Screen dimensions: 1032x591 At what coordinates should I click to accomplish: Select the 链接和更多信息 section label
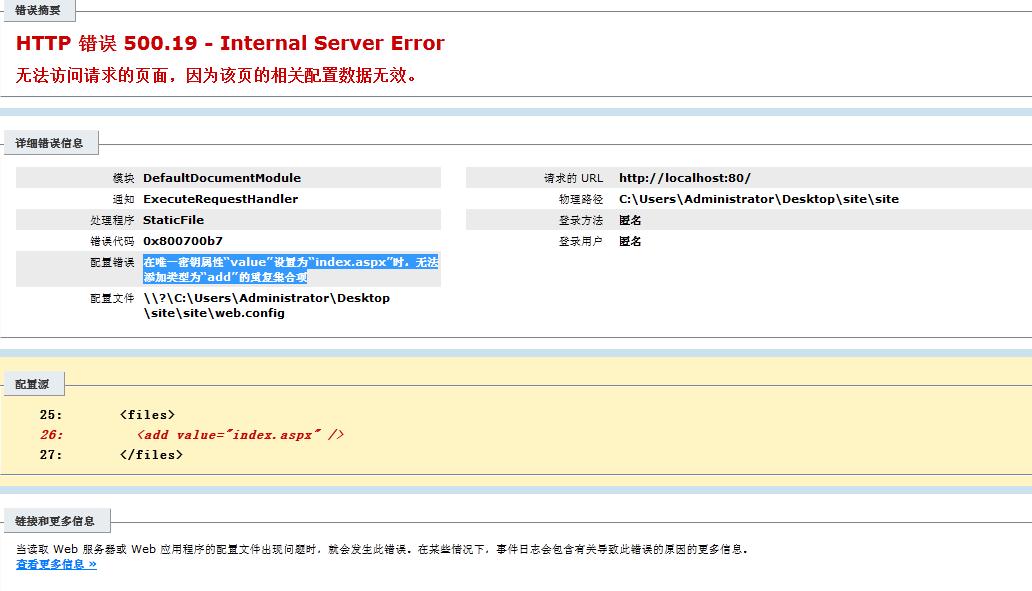(55, 521)
